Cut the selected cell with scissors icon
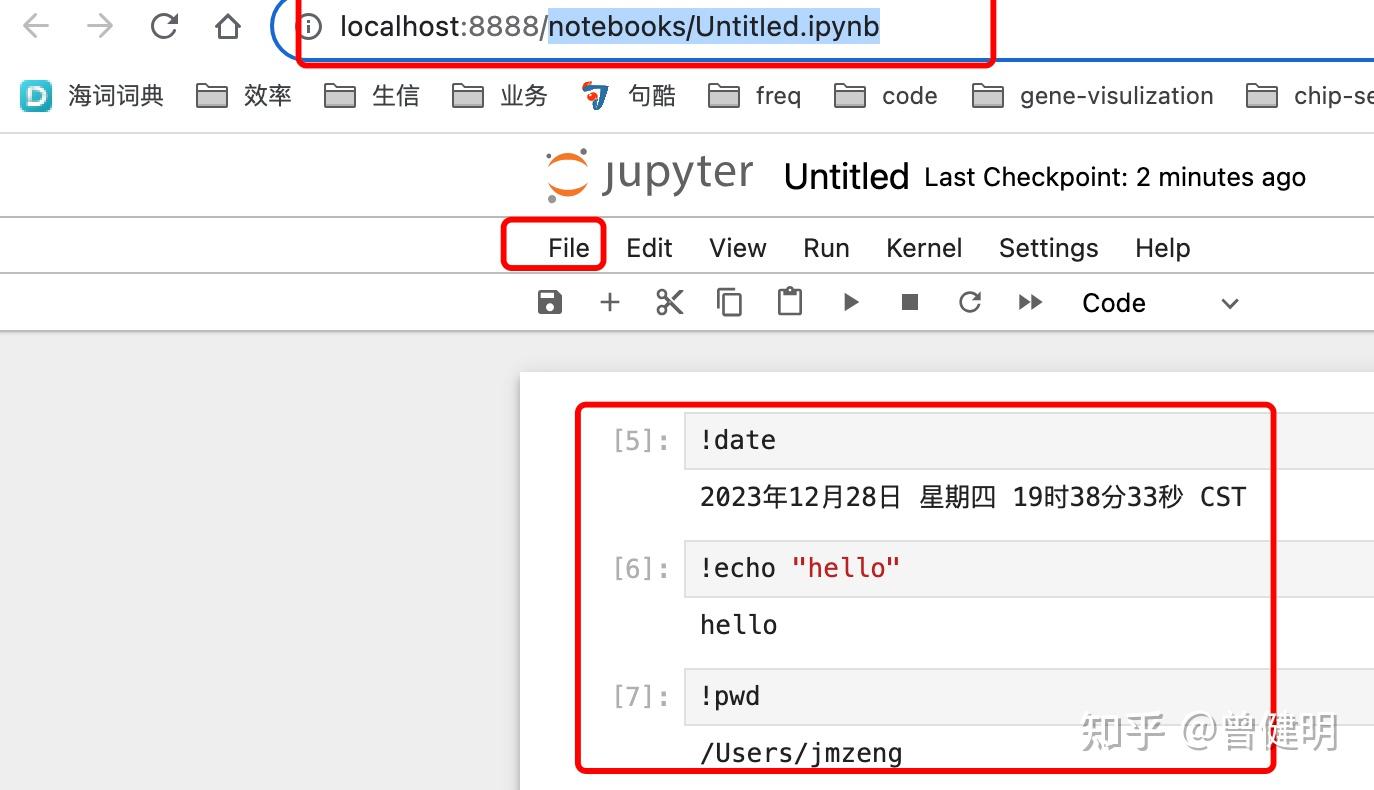1374x790 pixels. tap(670, 302)
